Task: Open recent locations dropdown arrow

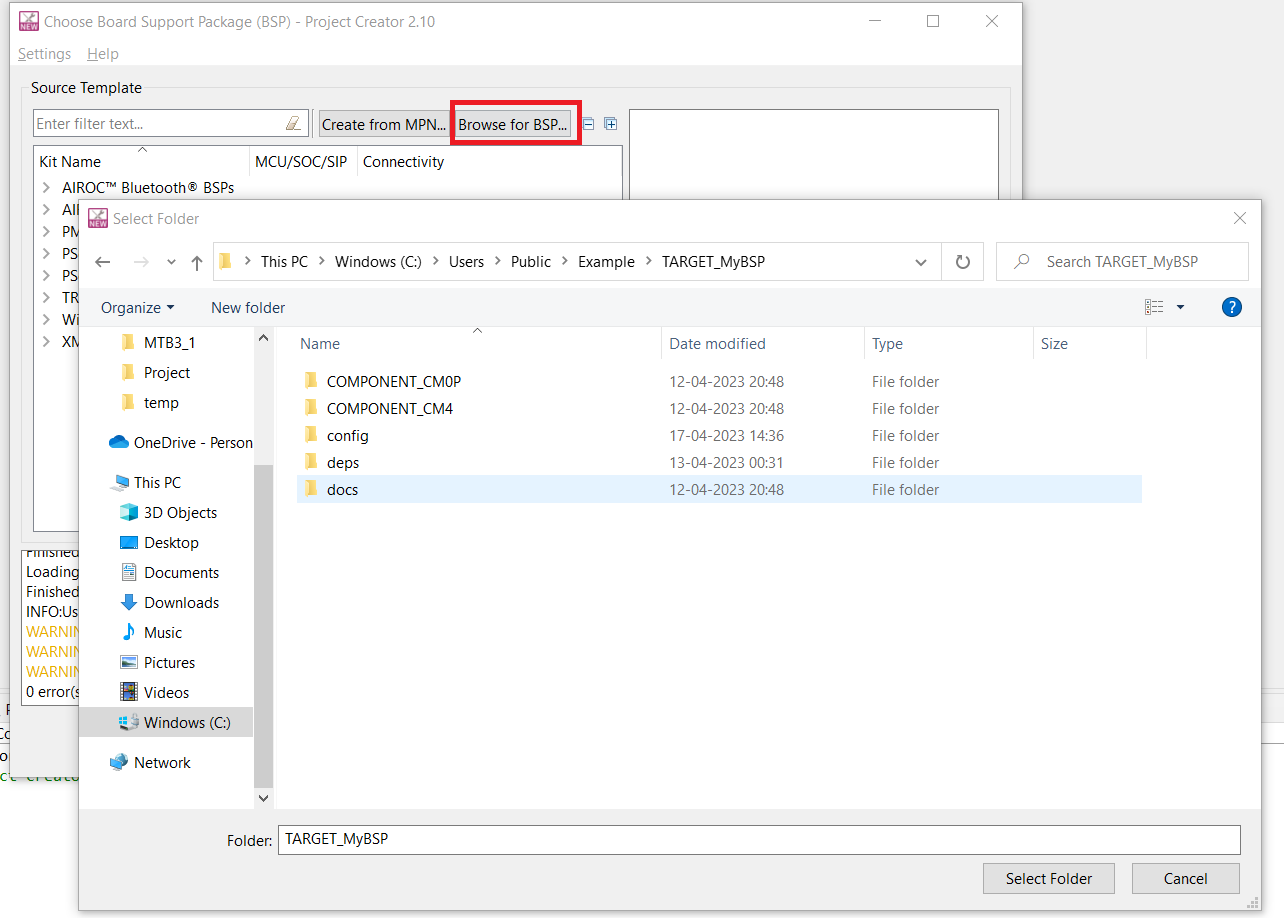Action: pyautogui.click(x=171, y=262)
